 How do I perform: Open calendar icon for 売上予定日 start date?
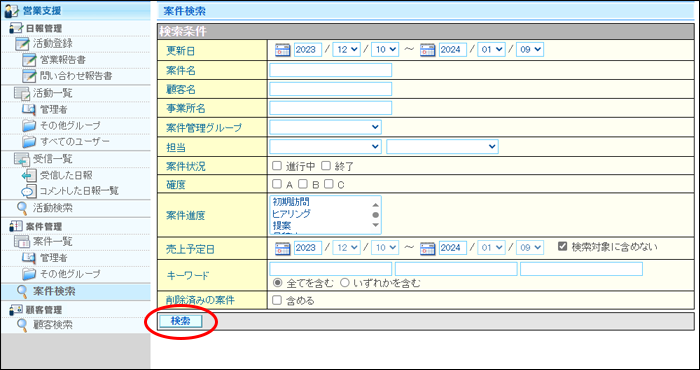coord(283,248)
